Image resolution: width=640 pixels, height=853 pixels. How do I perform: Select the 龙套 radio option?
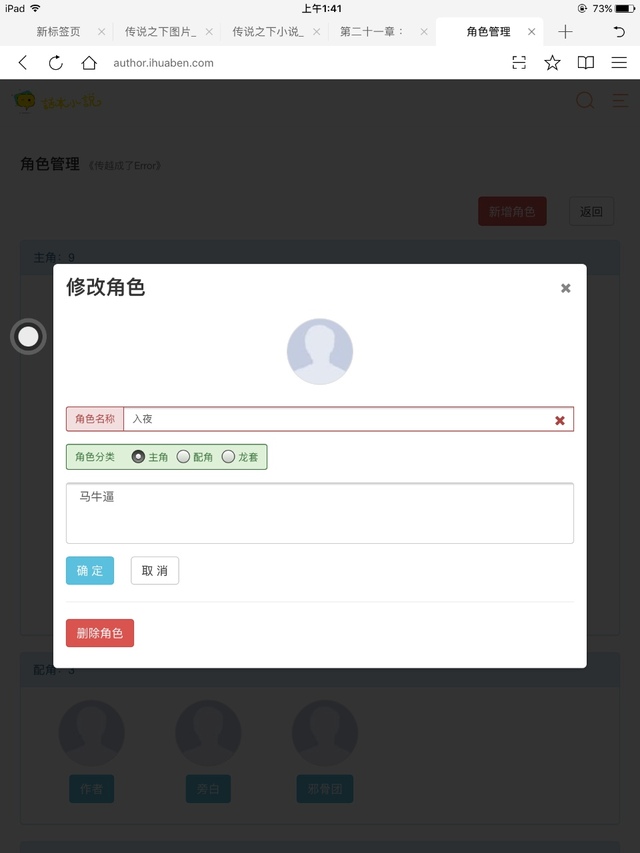point(228,457)
